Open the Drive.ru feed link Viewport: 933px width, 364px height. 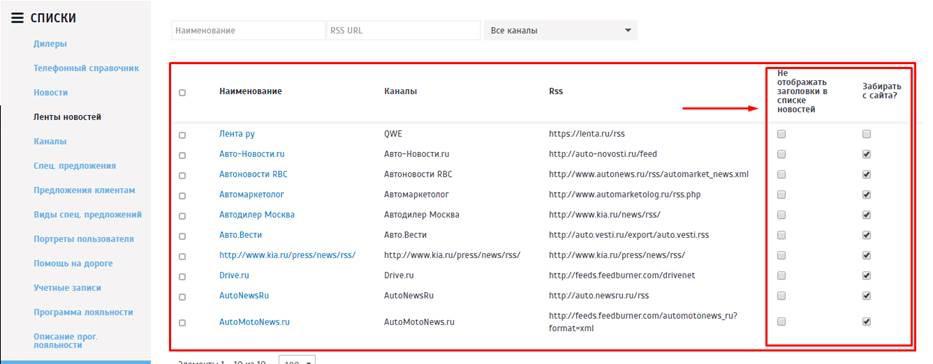pyautogui.click(x=234, y=275)
